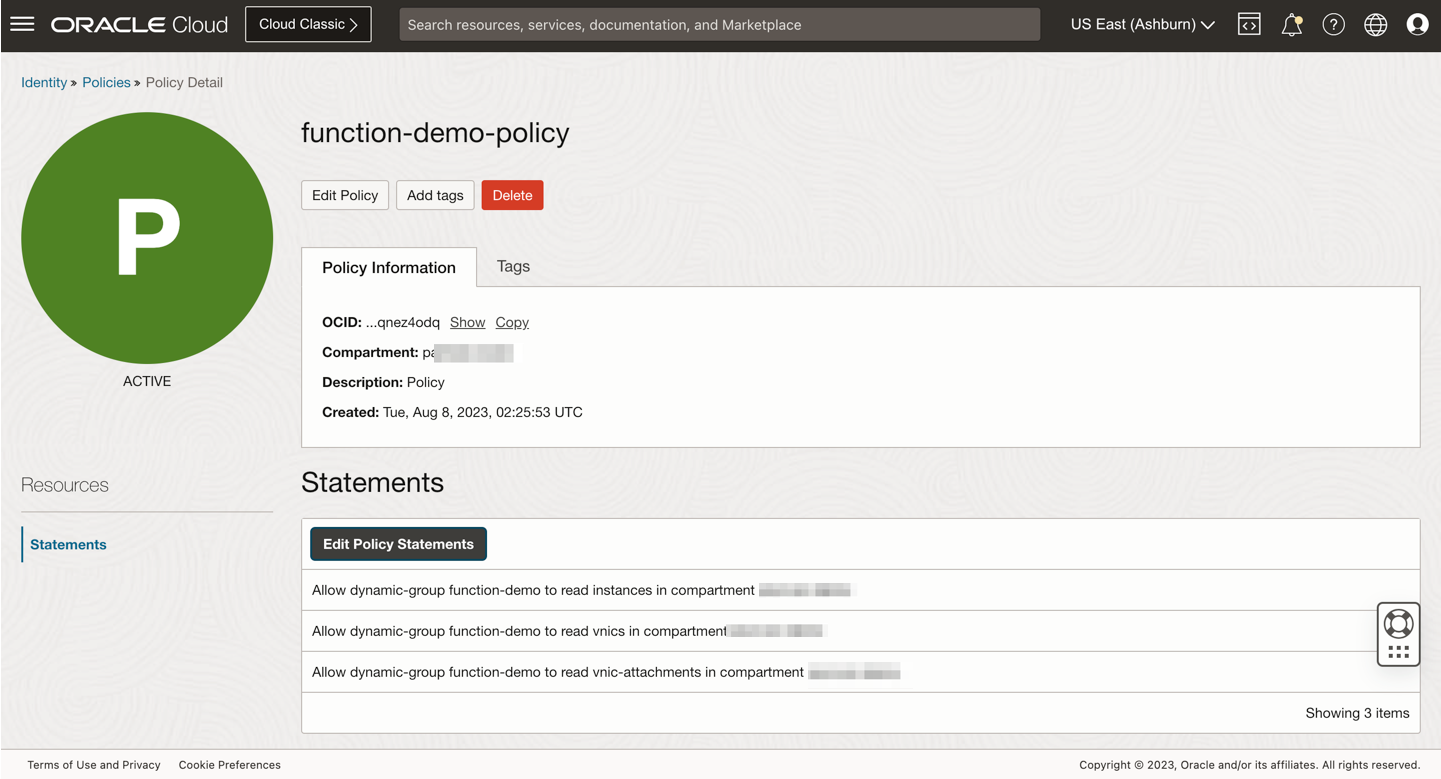Switch to the Cloud Classic console
Viewport: 1441px width, 779px height.
[308, 24]
